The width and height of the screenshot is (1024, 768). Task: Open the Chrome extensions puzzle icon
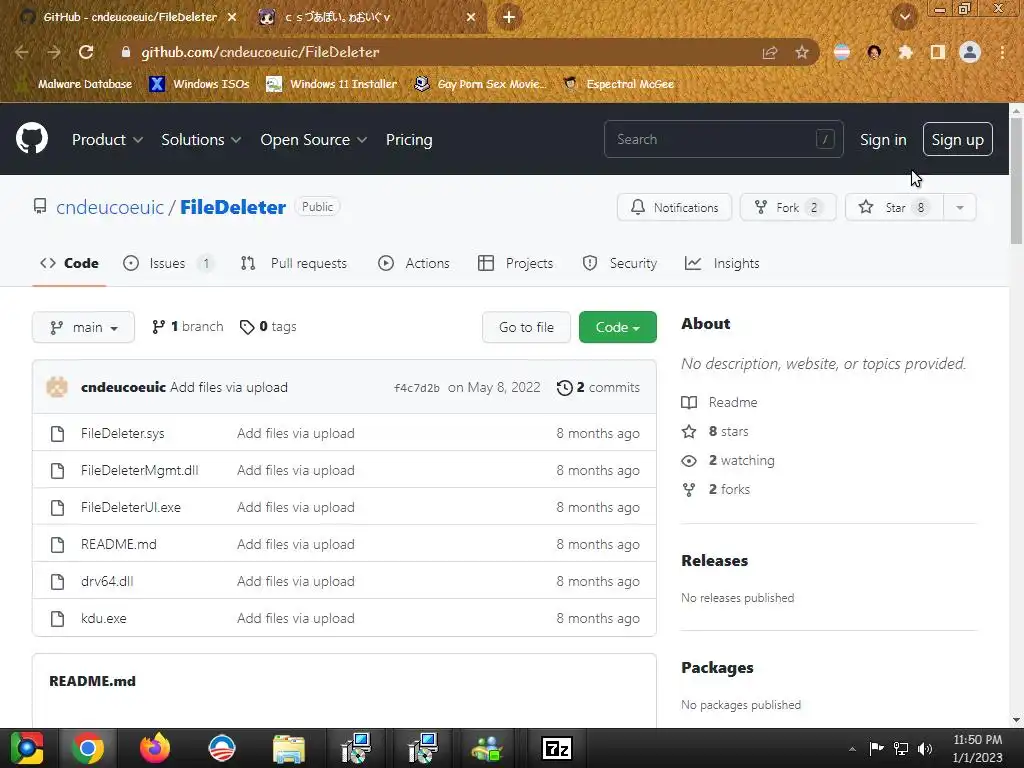coord(906,52)
